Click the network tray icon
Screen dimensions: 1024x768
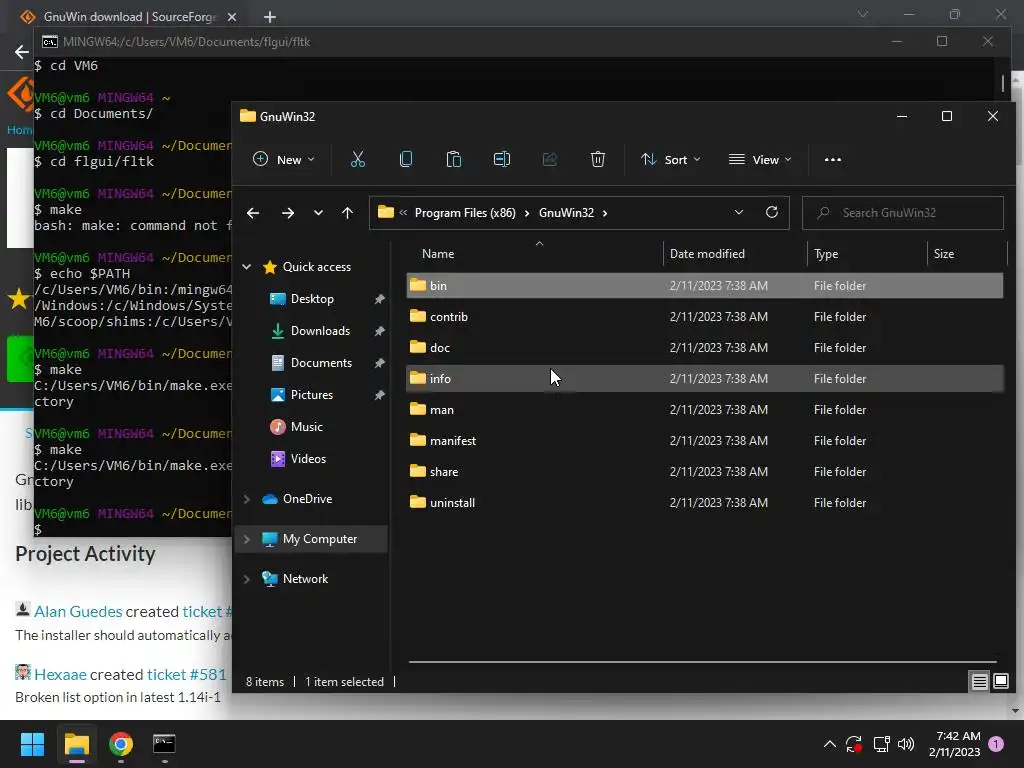[x=881, y=744]
